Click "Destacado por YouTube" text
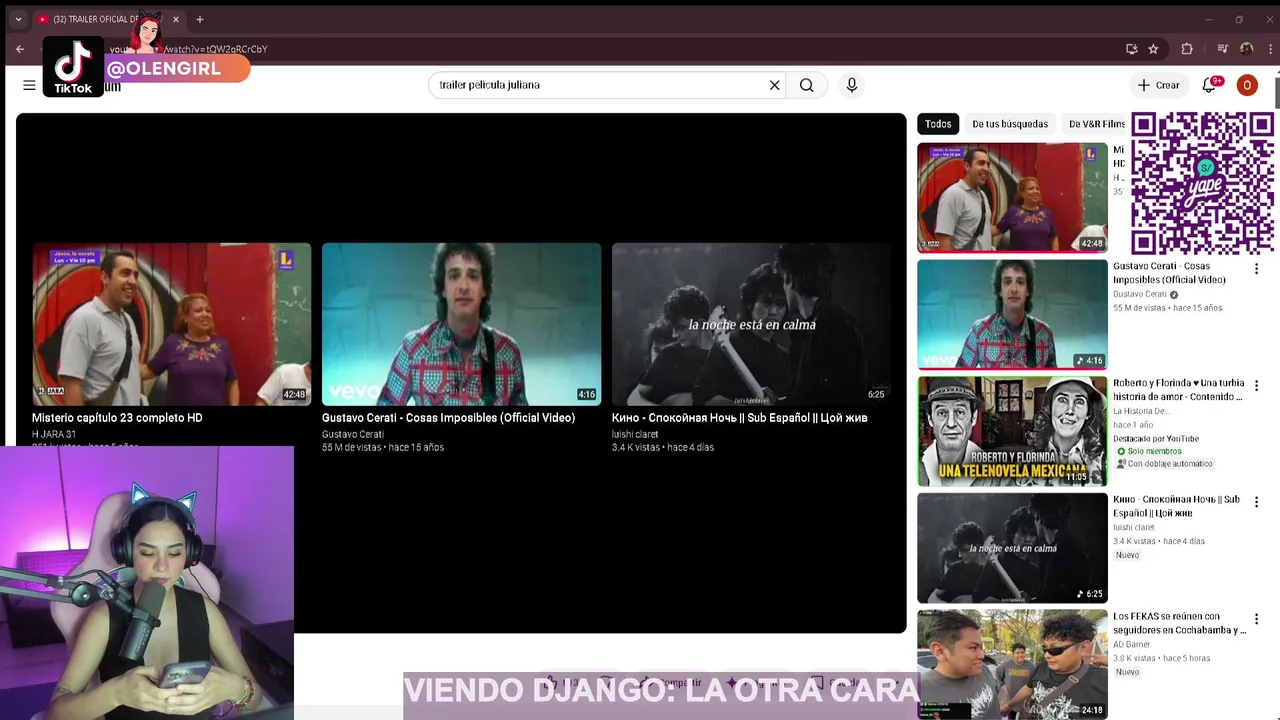This screenshot has width=1280, height=720. coord(1156,439)
